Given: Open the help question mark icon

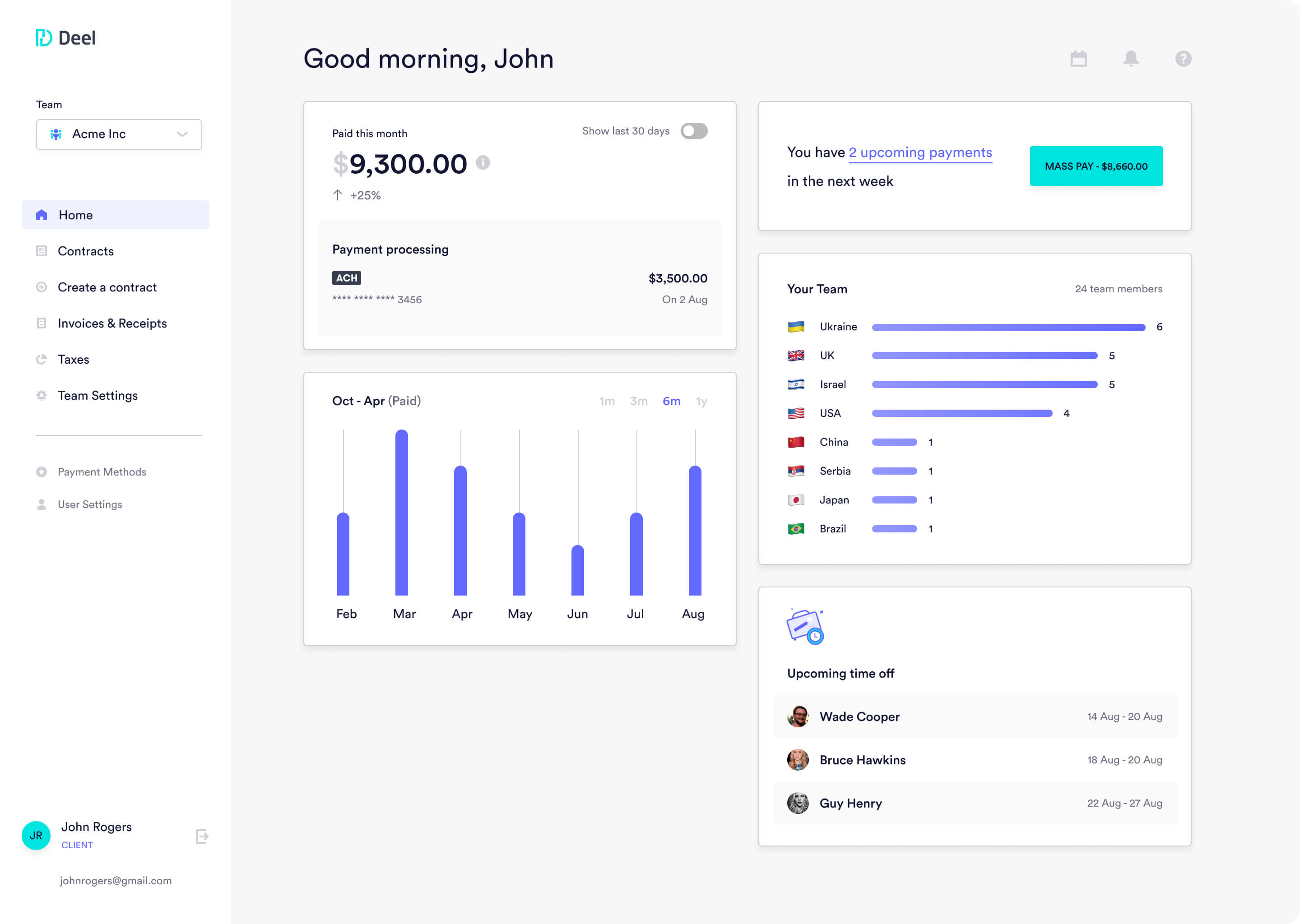Looking at the screenshot, I should pos(1183,59).
